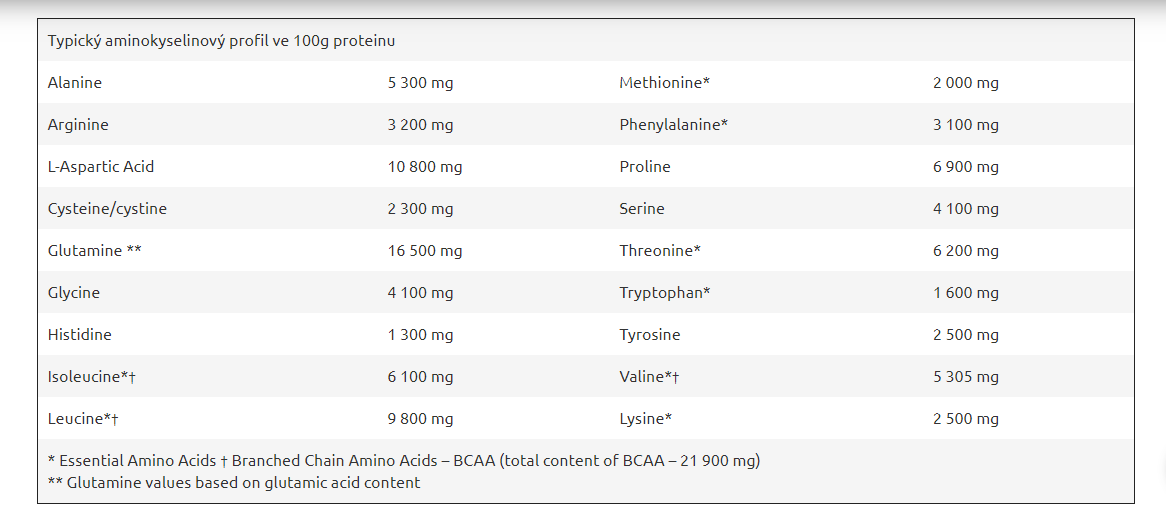Click the Threonine* entry
1167x516 pixels.
pos(660,251)
